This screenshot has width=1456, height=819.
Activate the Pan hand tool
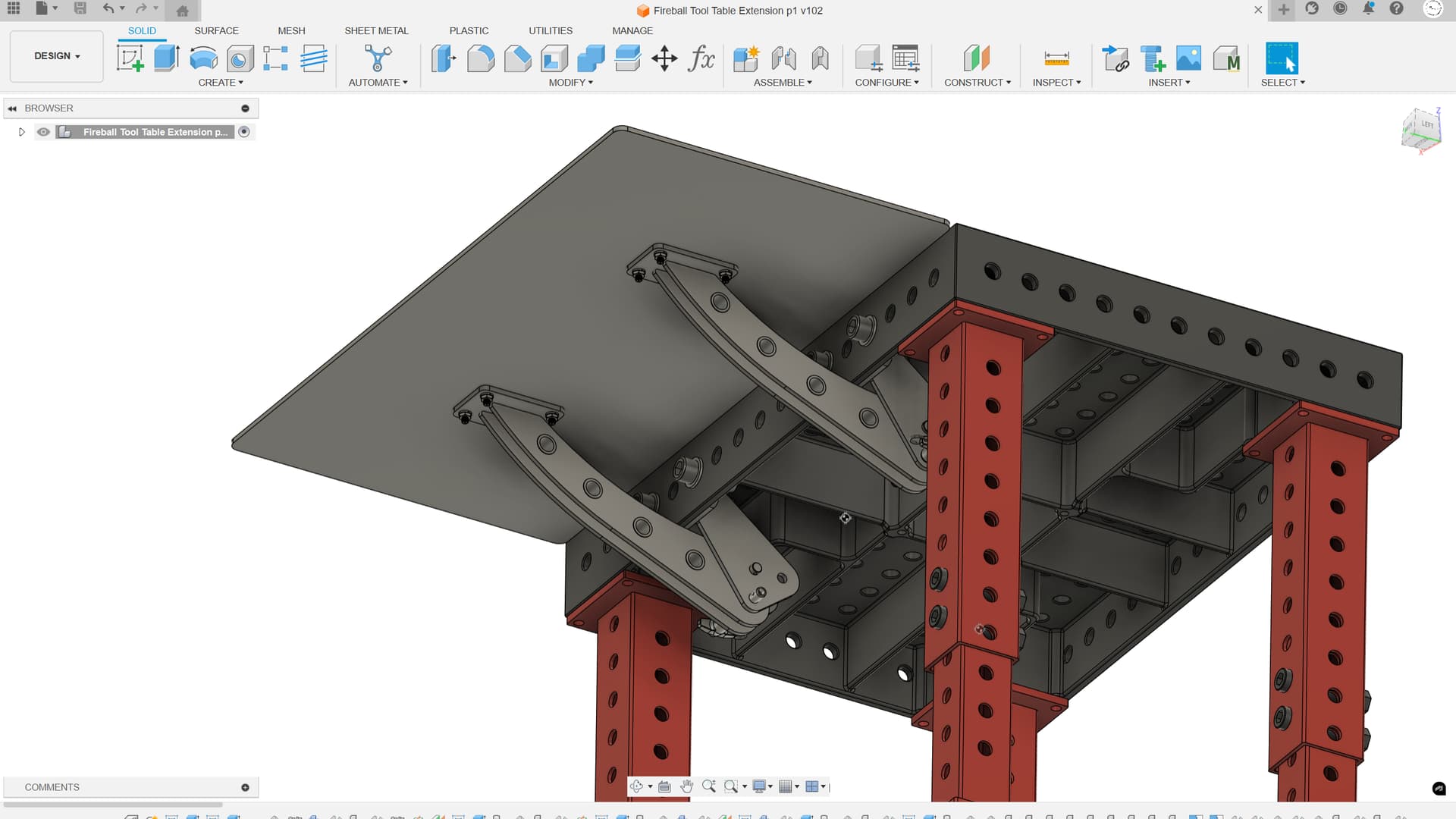coord(686,786)
